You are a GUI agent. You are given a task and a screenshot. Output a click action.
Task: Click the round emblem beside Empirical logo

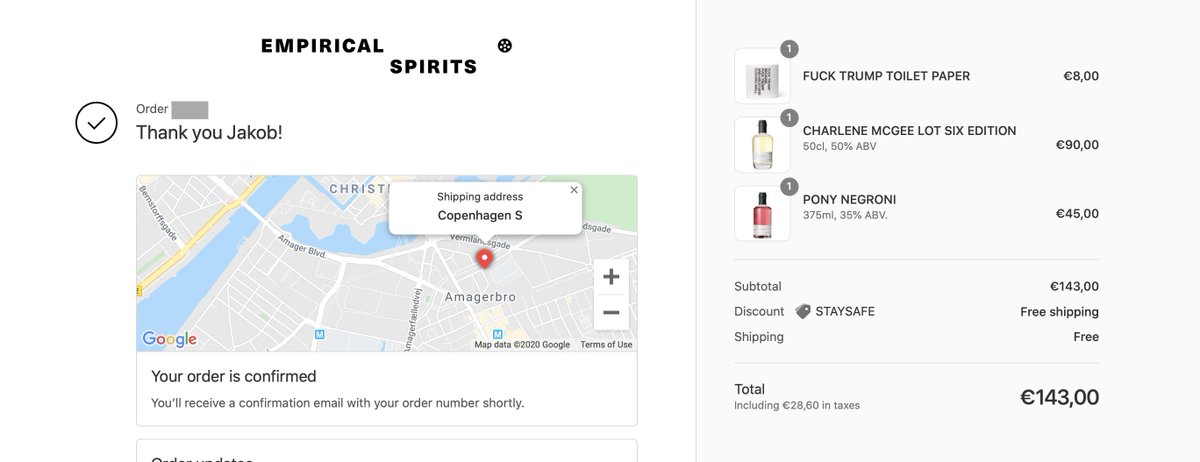point(505,45)
